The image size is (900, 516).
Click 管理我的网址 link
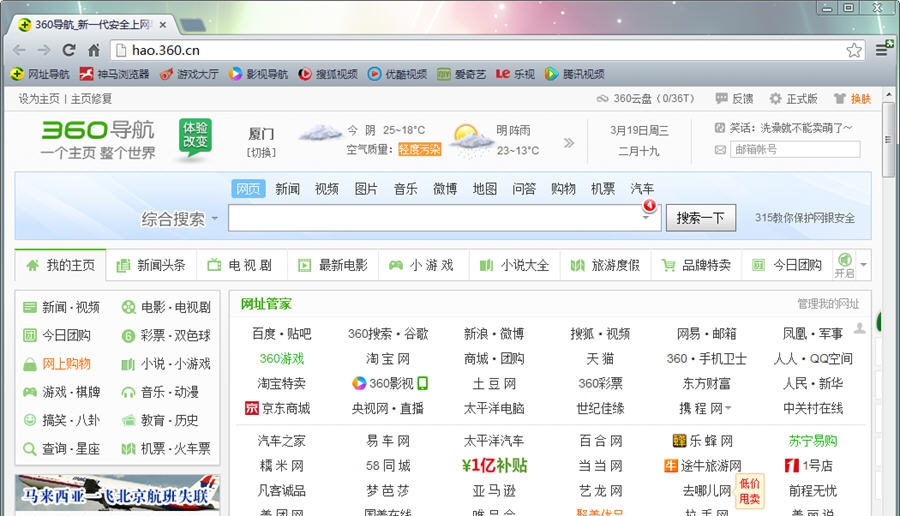828,304
